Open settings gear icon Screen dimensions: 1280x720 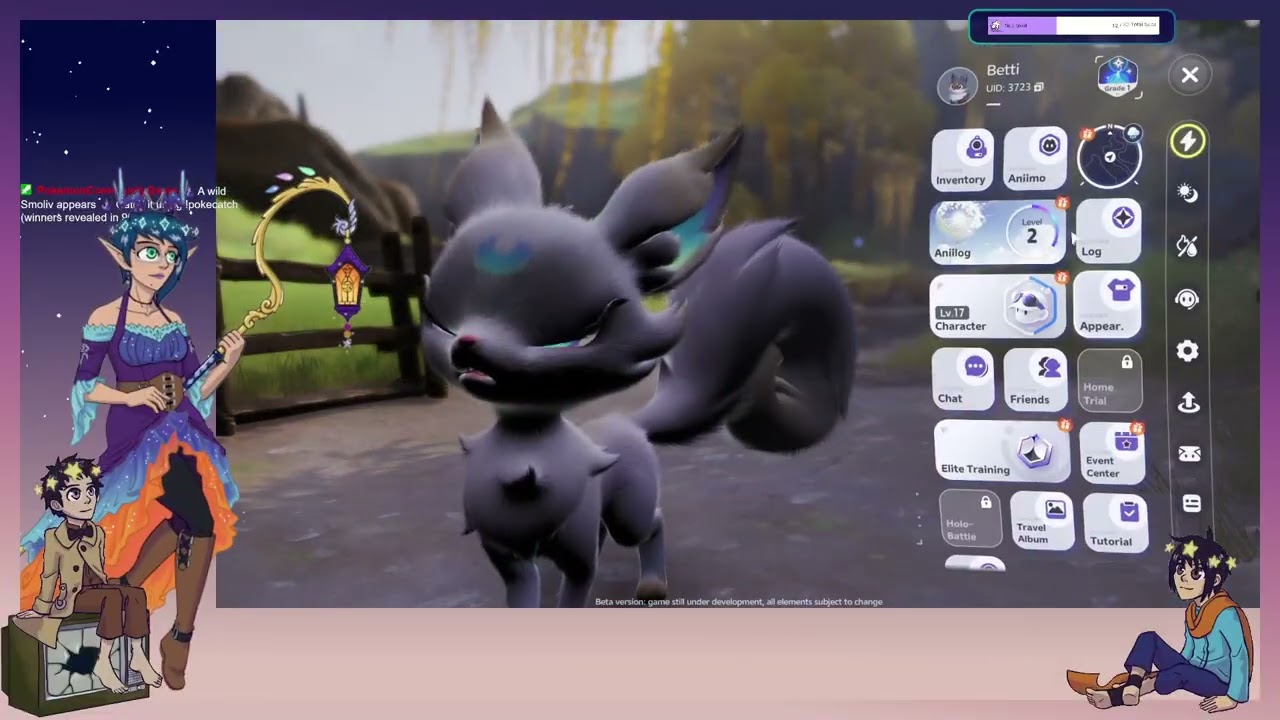[x=1188, y=351]
